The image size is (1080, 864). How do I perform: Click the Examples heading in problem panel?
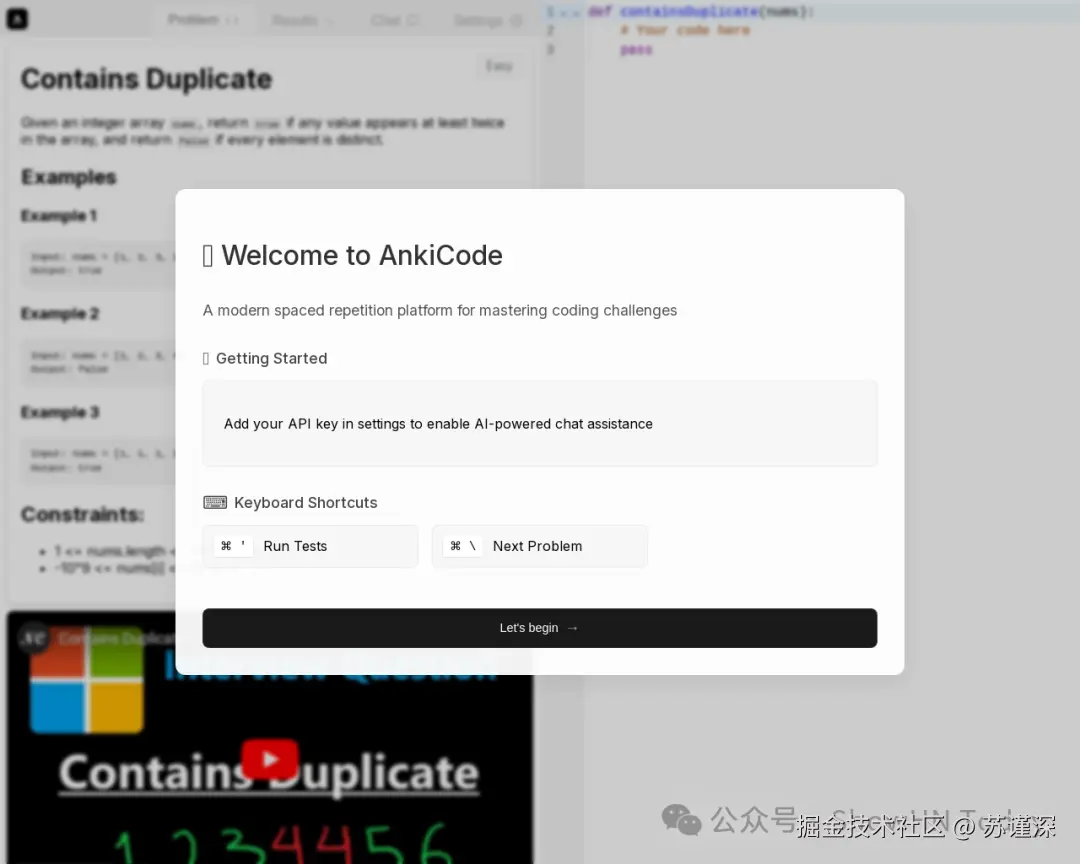pyautogui.click(x=69, y=177)
